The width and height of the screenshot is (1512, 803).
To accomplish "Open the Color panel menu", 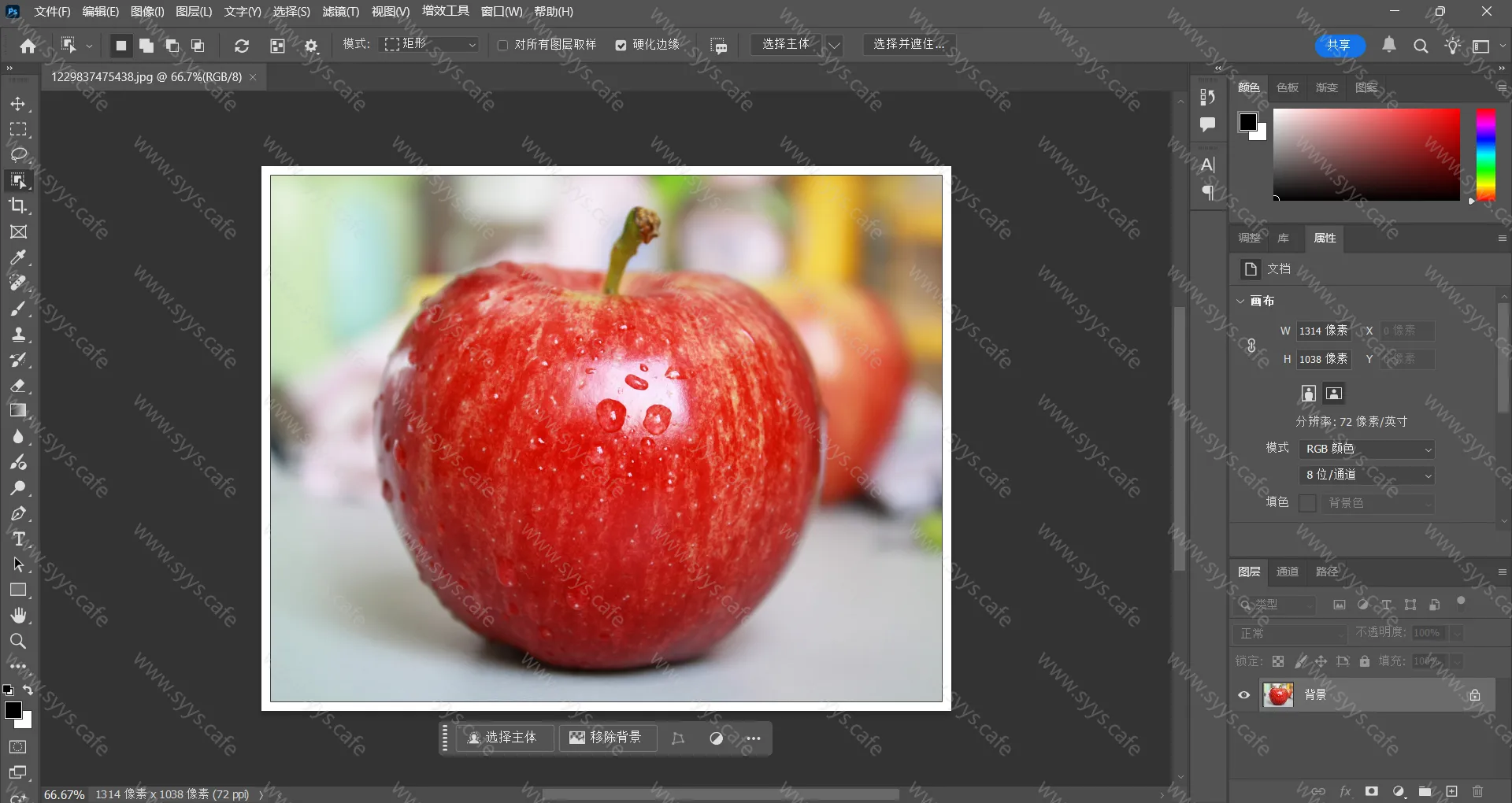I will [1502, 87].
